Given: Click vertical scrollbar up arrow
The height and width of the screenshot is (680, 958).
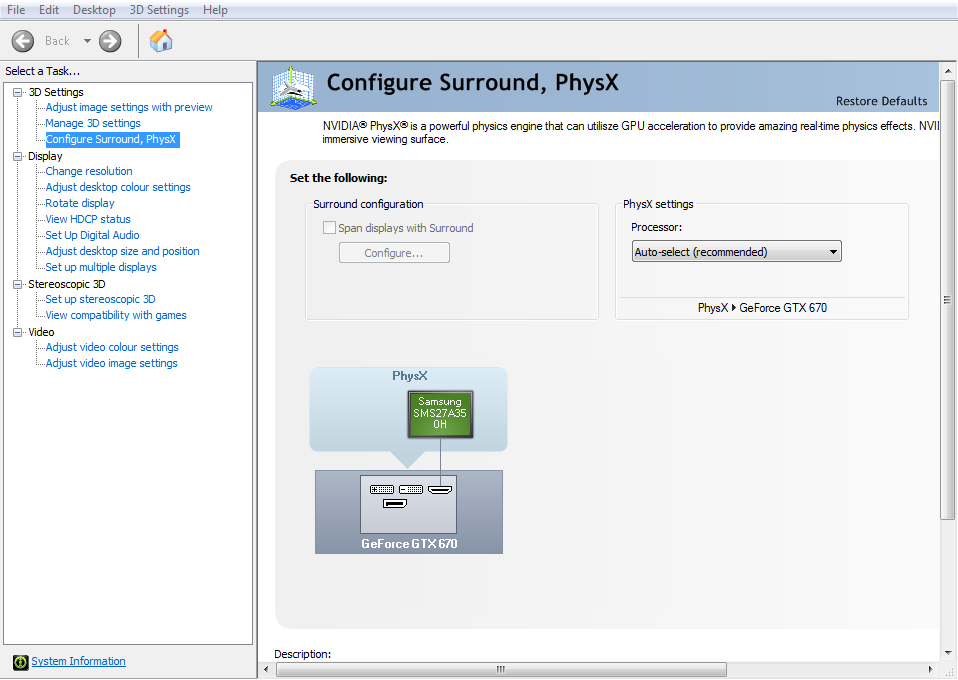Looking at the screenshot, I should (948, 71).
